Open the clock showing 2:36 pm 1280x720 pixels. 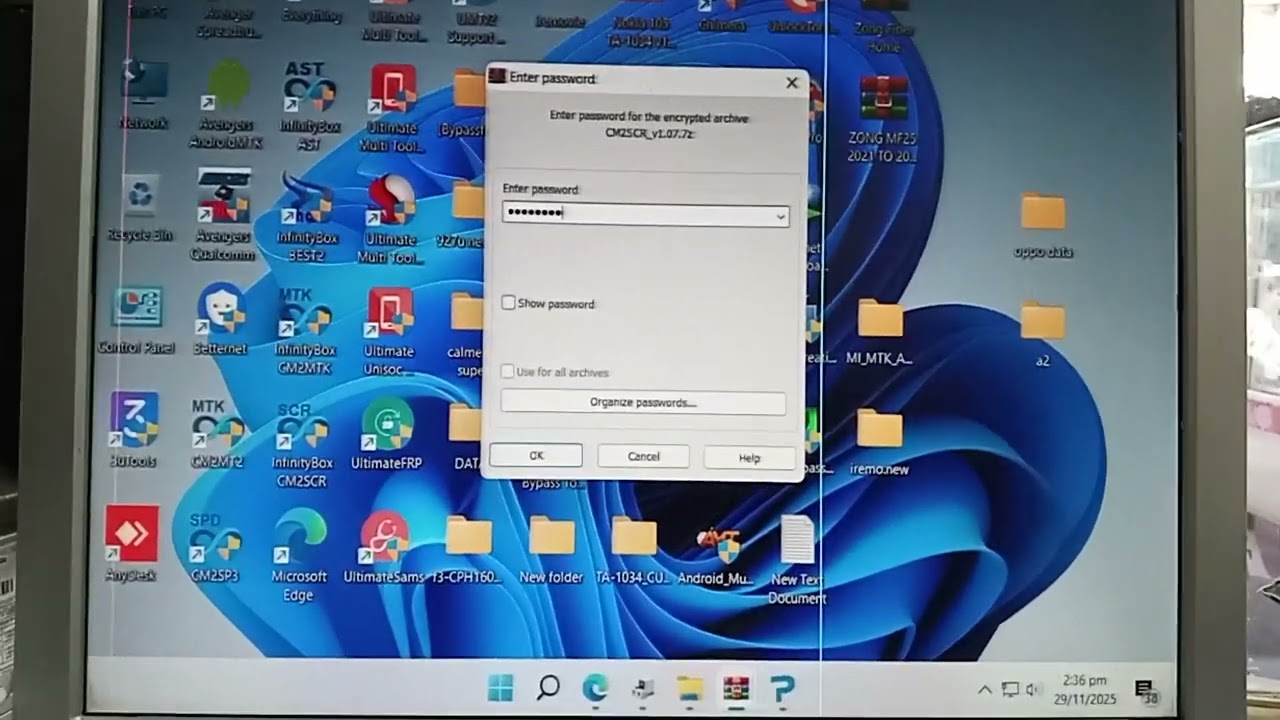click(x=1085, y=689)
